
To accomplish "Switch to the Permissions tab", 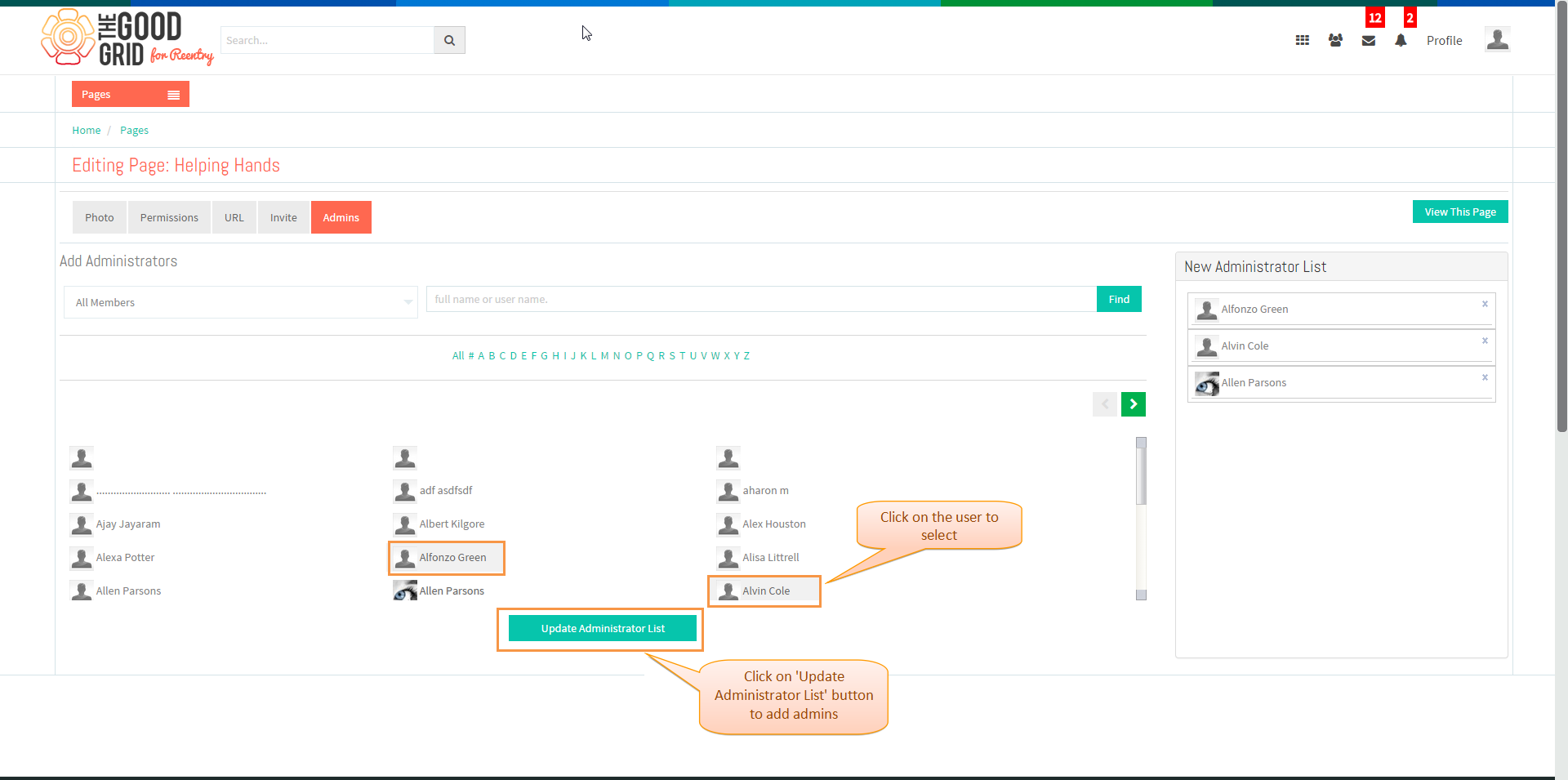I will 169,217.
